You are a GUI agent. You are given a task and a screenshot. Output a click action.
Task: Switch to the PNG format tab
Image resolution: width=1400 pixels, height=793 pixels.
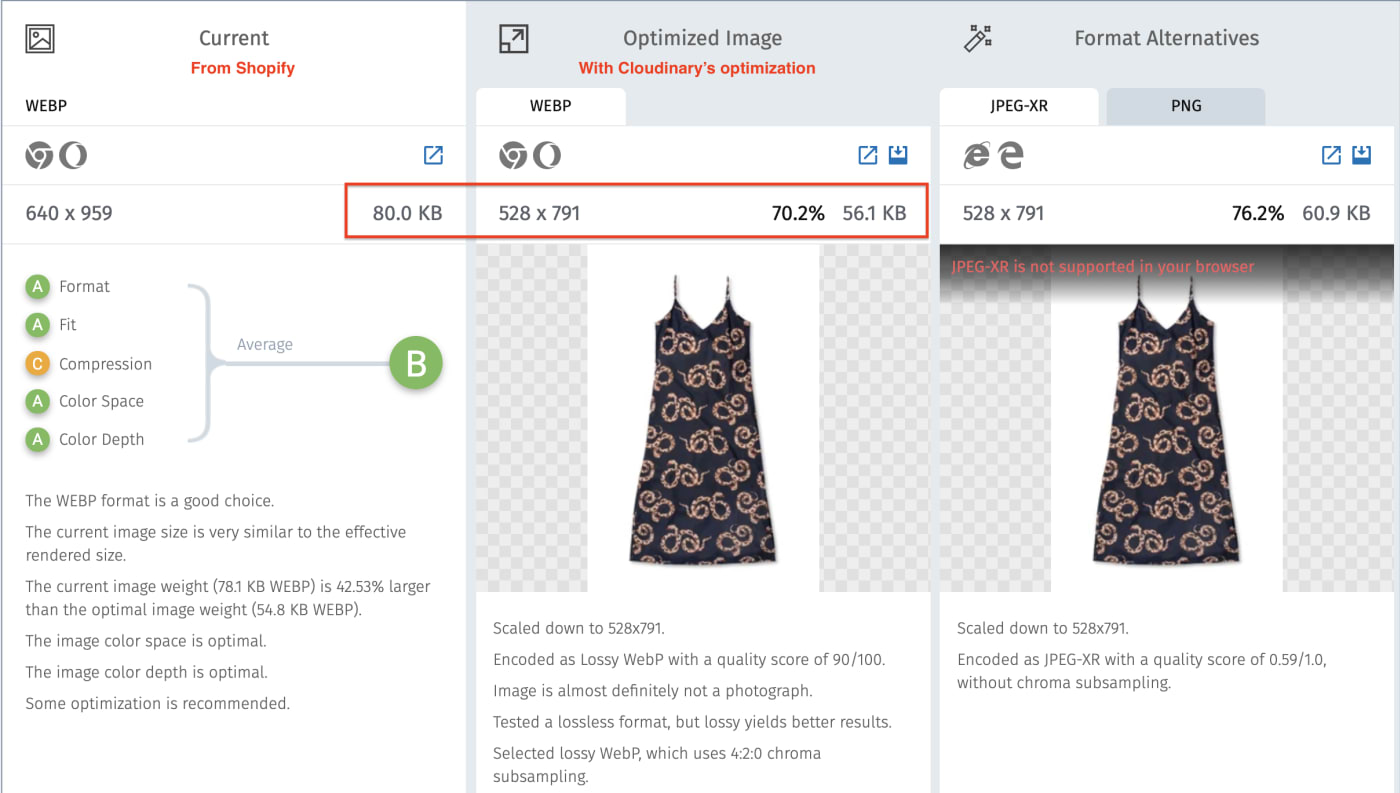pyautogui.click(x=1186, y=106)
